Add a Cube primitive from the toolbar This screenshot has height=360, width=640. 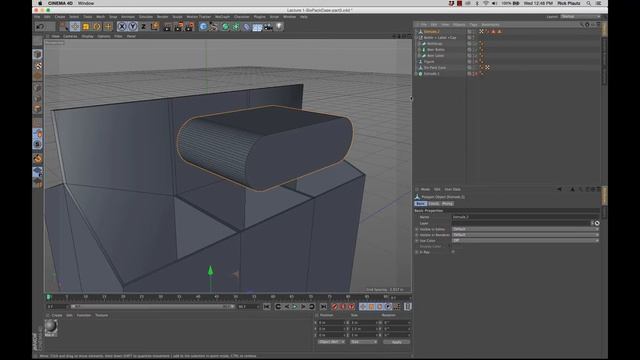coord(203,27)
